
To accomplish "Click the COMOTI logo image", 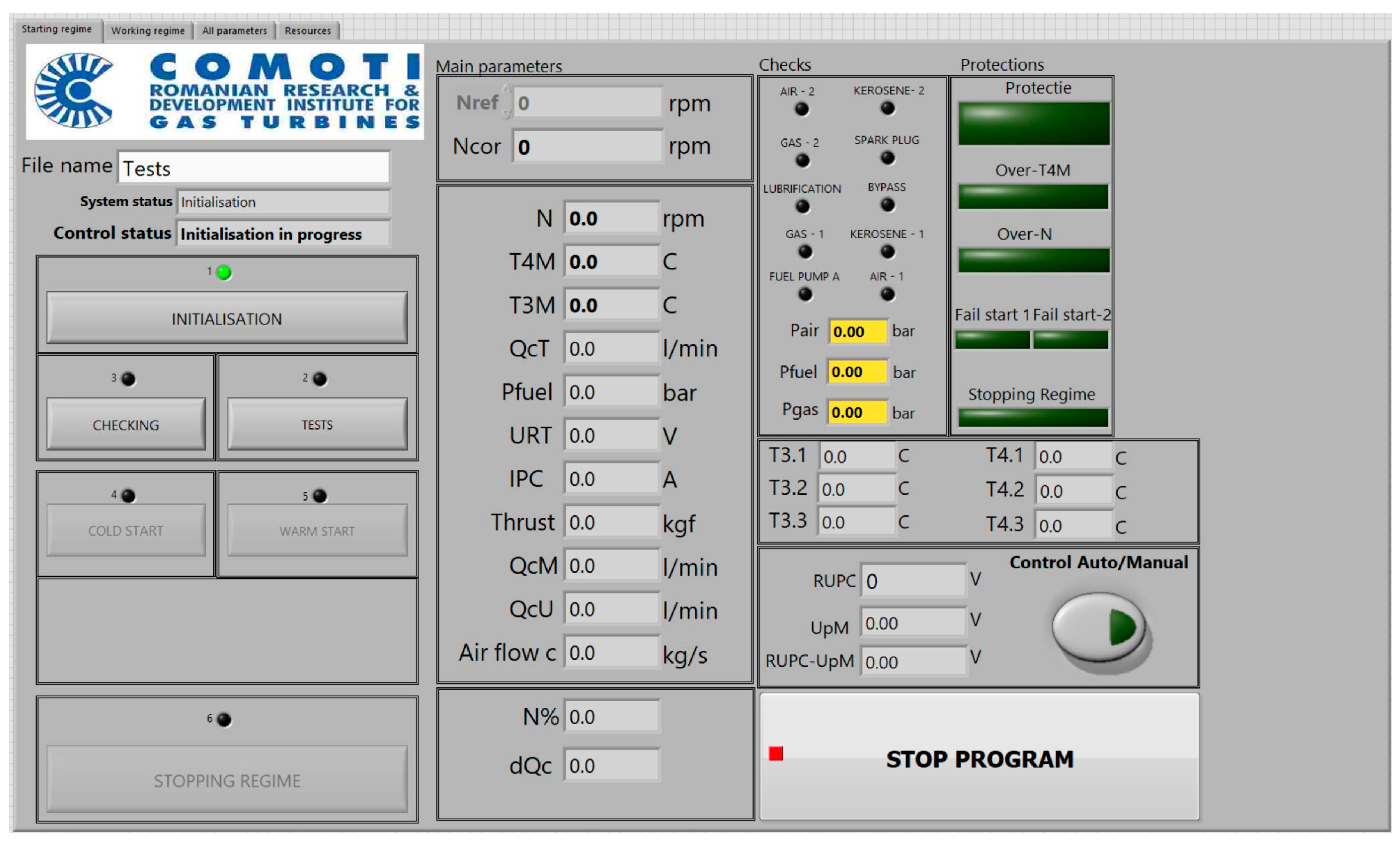I will 225,92.
